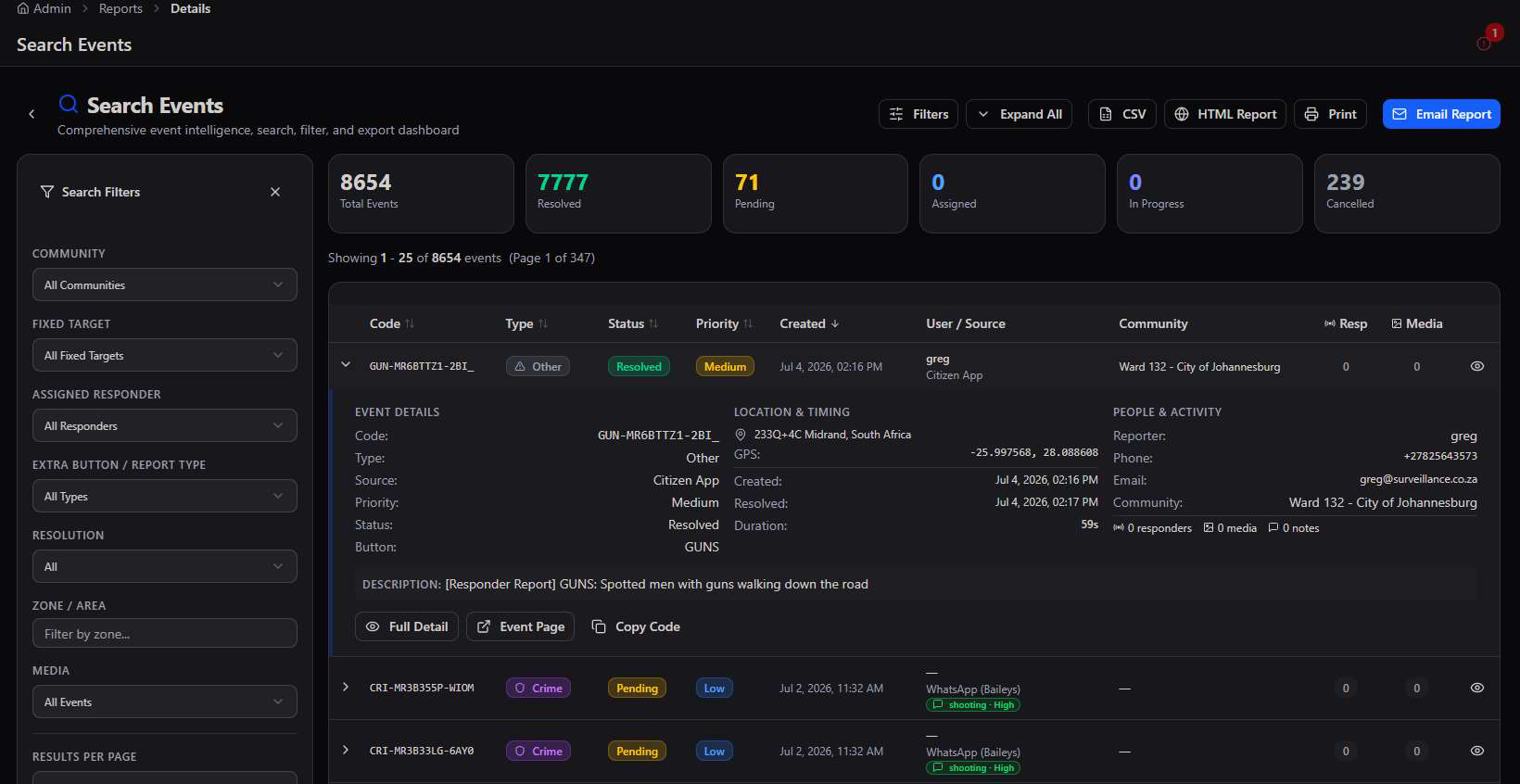This screenshot has width=1520, height=784.
Task: View CRI-MR3B33LG-6AY0 event with eye icon
Action: click(x=1477, y=751)
